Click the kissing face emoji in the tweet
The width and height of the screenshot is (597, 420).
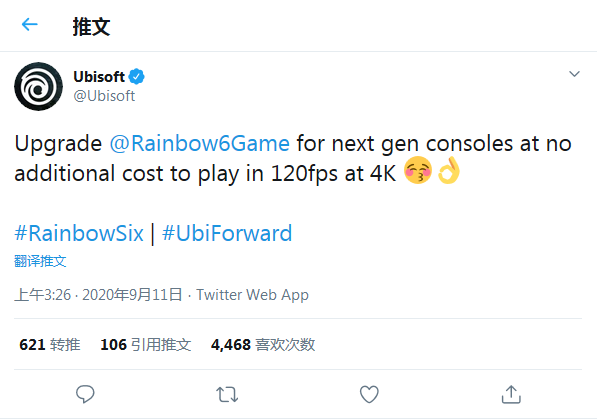pyautogui.click(x=418, y=170)
